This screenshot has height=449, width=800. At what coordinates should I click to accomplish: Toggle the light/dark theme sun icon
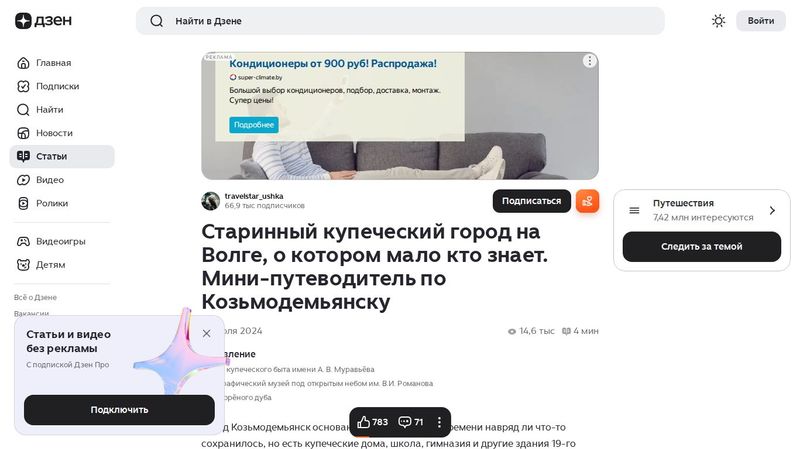click(718, 21)
